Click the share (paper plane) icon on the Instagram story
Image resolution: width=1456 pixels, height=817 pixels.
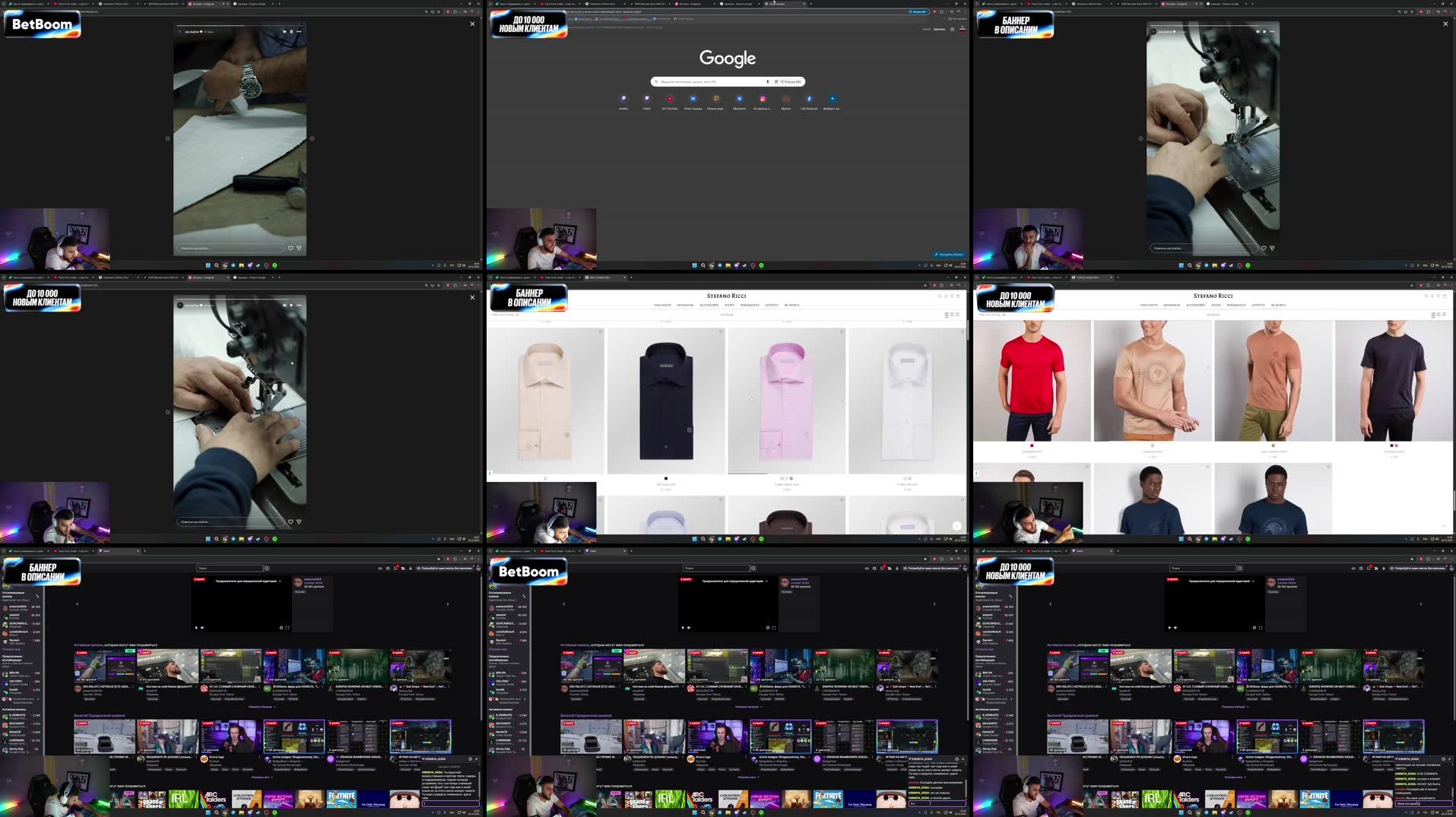pyautogui.click(x=298, y=247)
